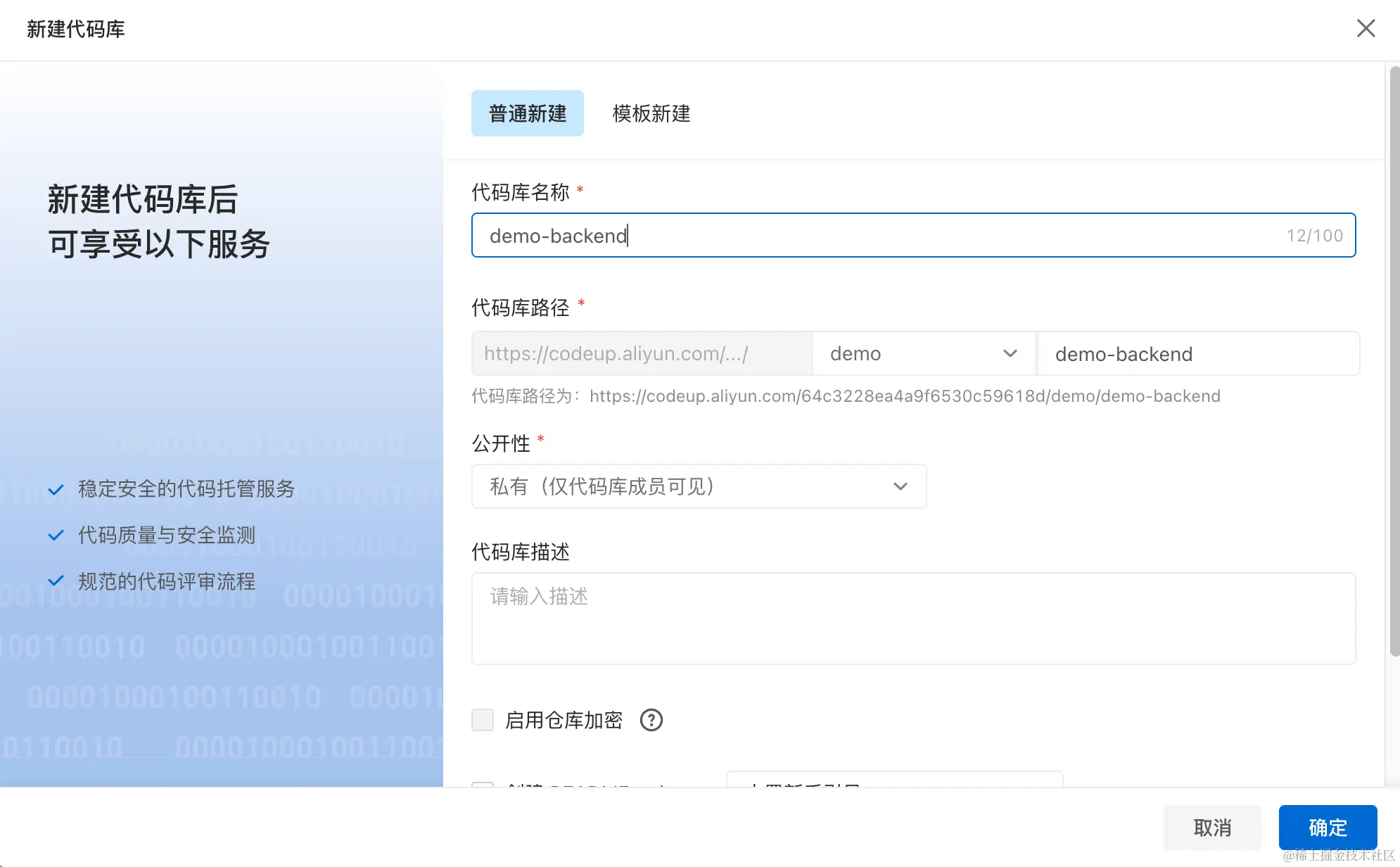Switch to the 模板新建 tab
Image resolution: width=1400 pixels, height=867 pixels.
tap(651, 113)
